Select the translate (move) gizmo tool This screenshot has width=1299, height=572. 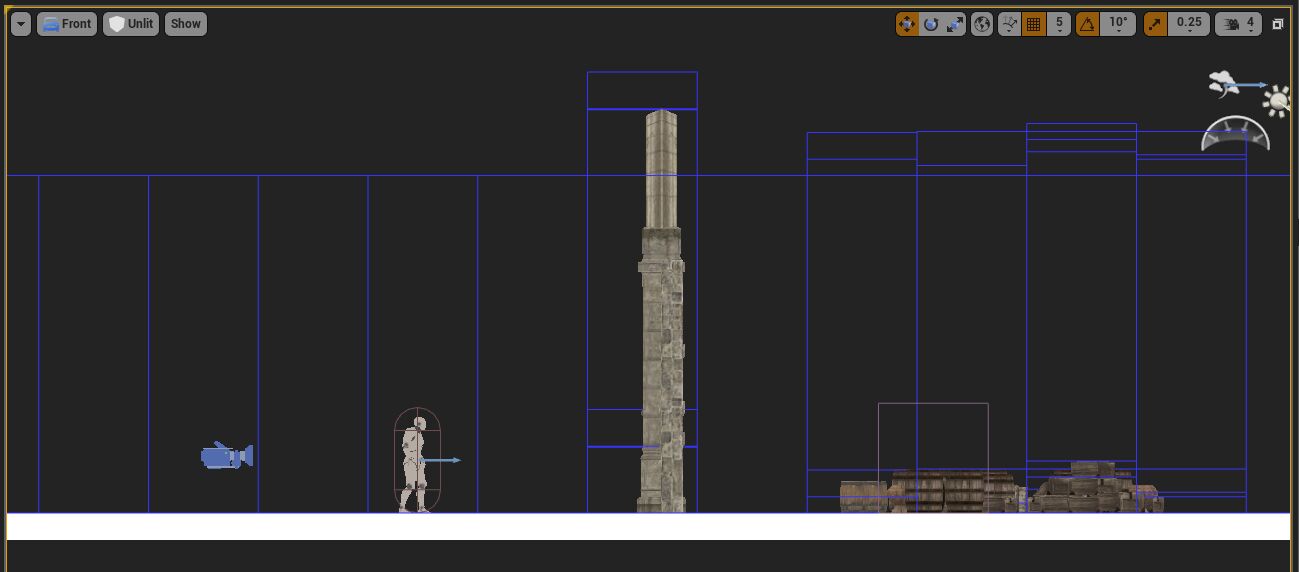coord(907,24)
